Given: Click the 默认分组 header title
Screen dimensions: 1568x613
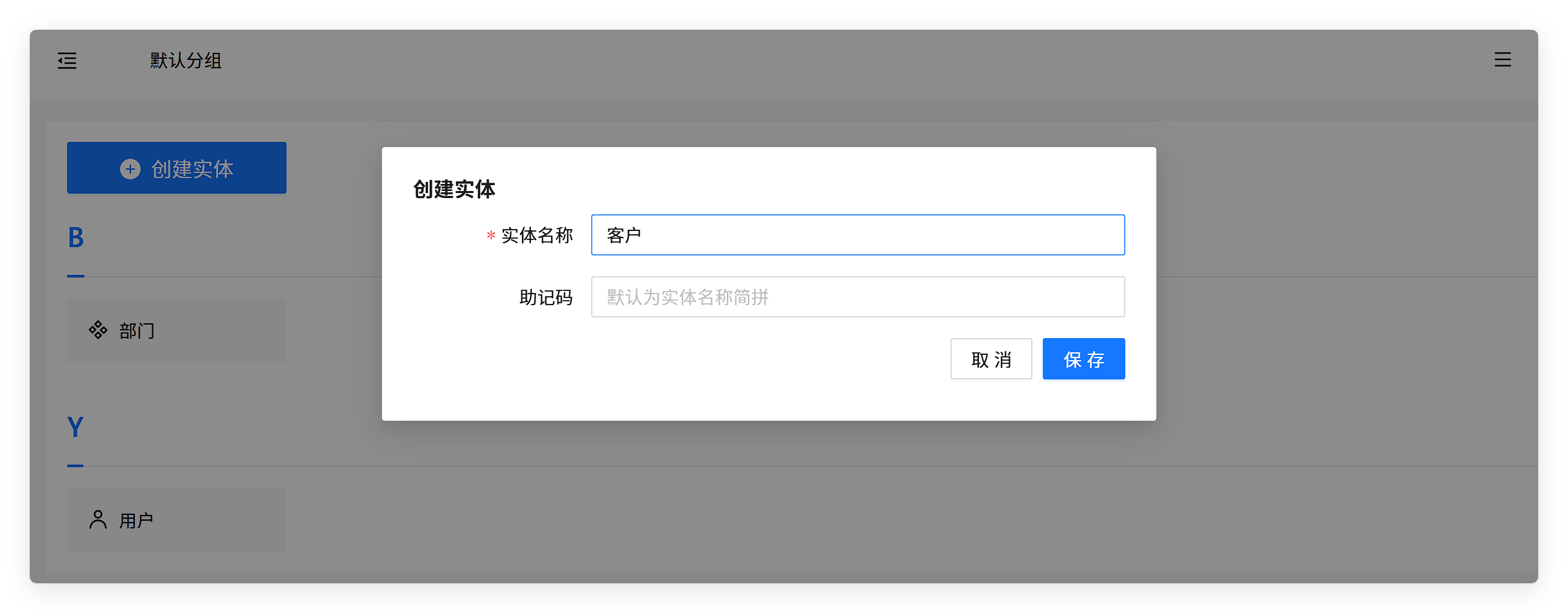Looking at the screenshot, I should [x=186, y=61].
